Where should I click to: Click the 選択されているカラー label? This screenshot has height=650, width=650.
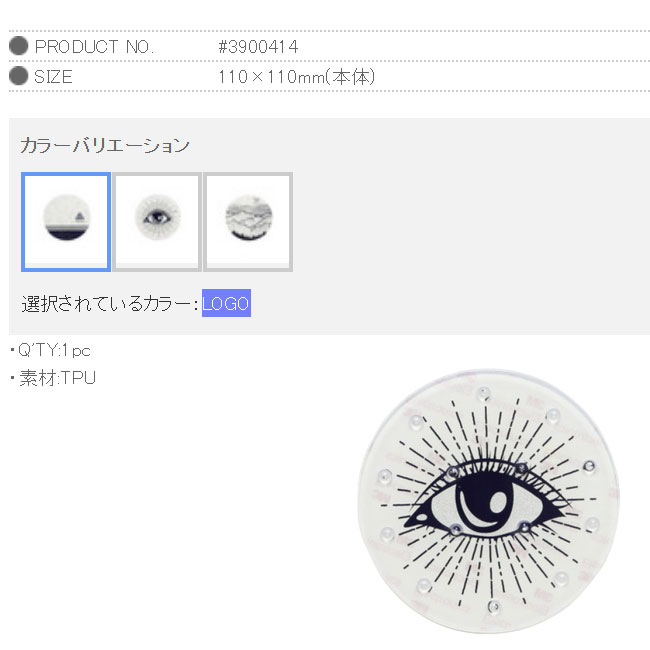click(109, 303)
